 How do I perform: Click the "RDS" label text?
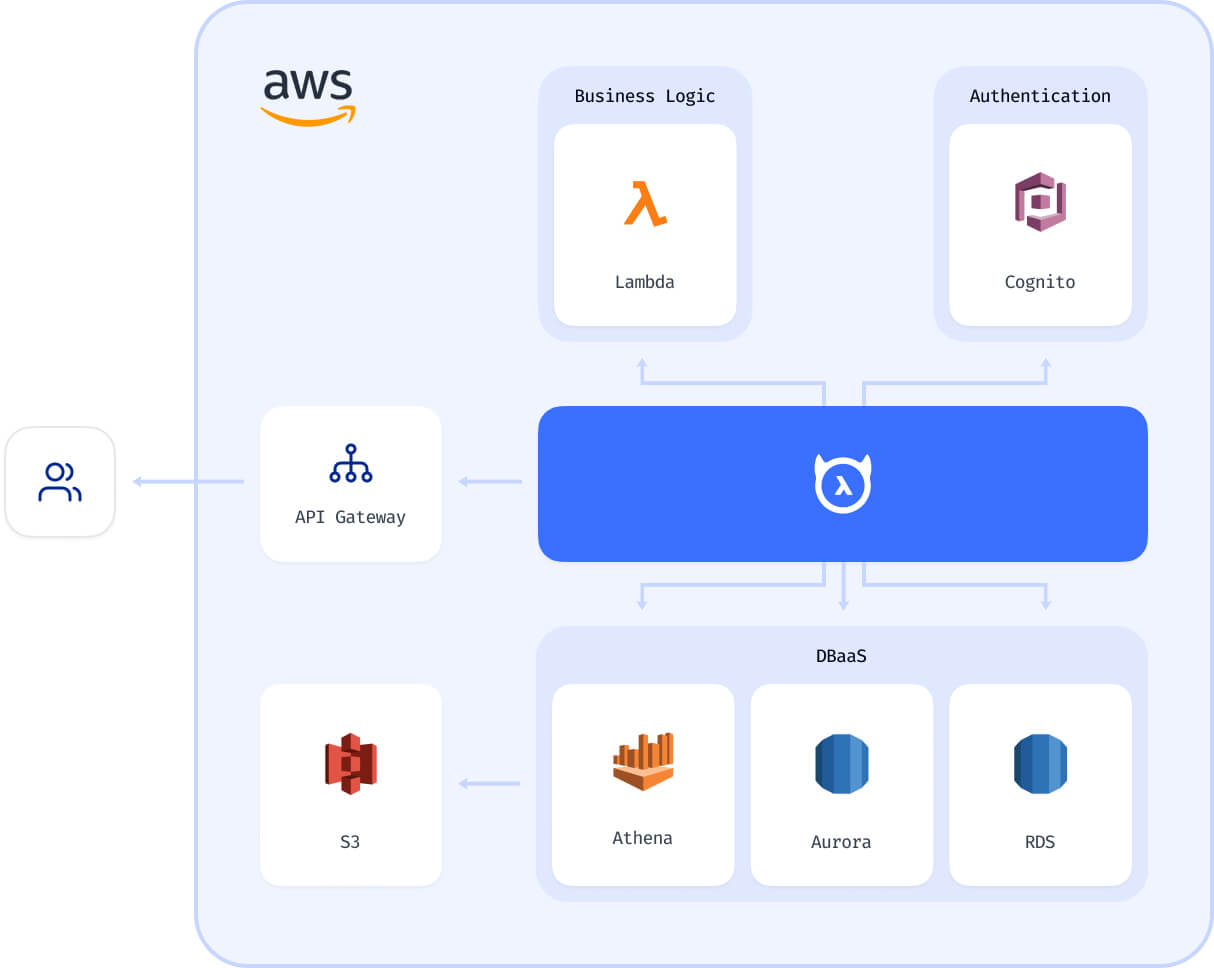1040,842
